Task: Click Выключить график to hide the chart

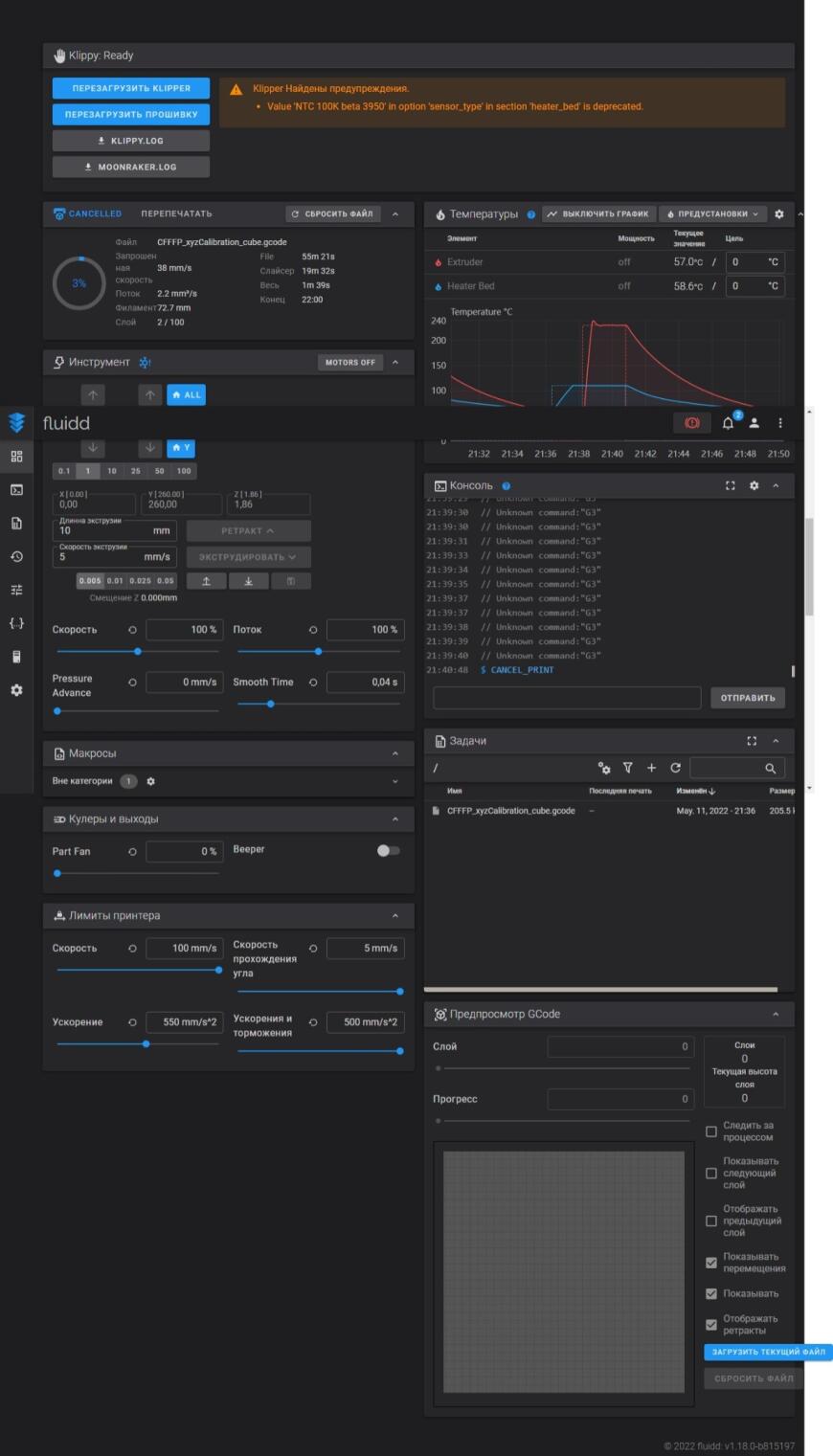Action: coord(598,214)
